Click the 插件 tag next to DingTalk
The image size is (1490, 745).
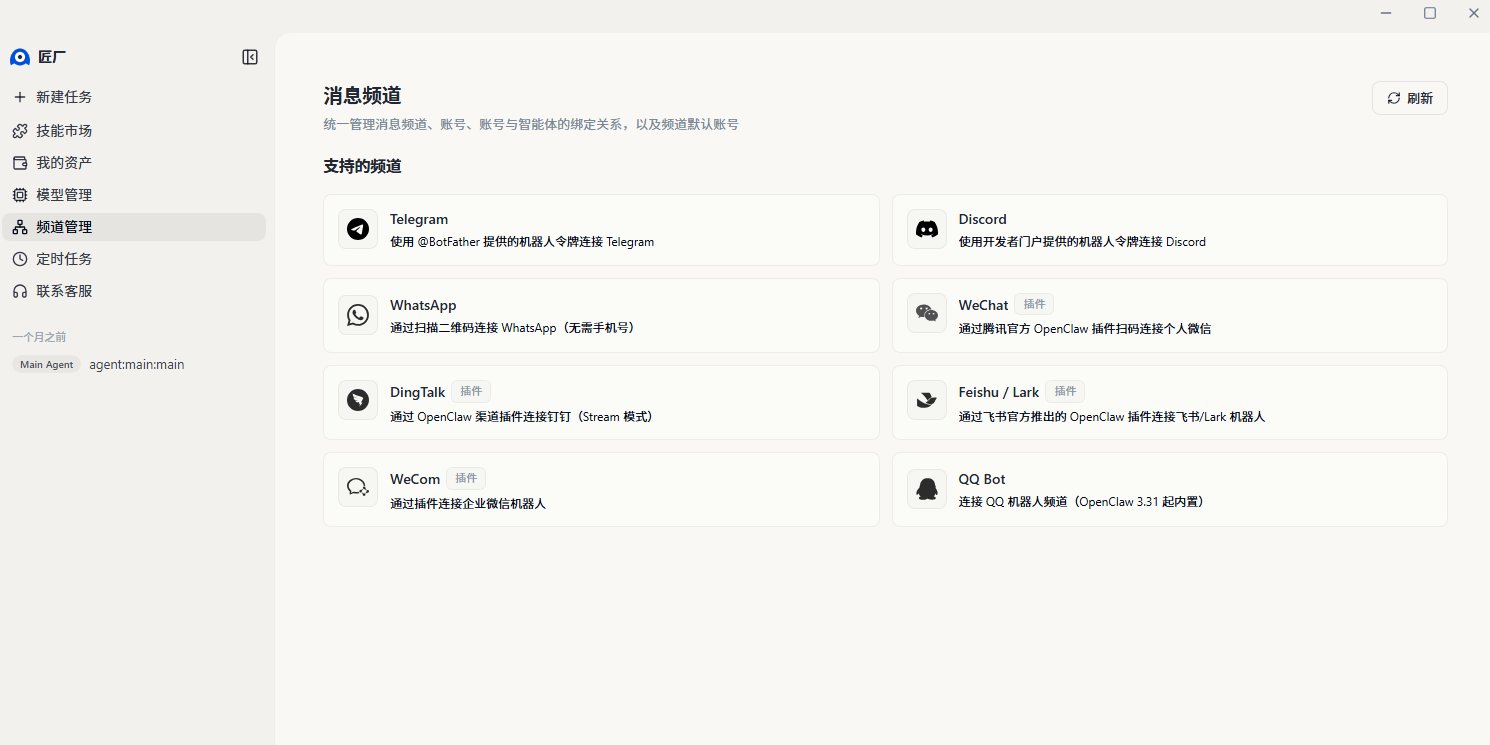[471, 391]
